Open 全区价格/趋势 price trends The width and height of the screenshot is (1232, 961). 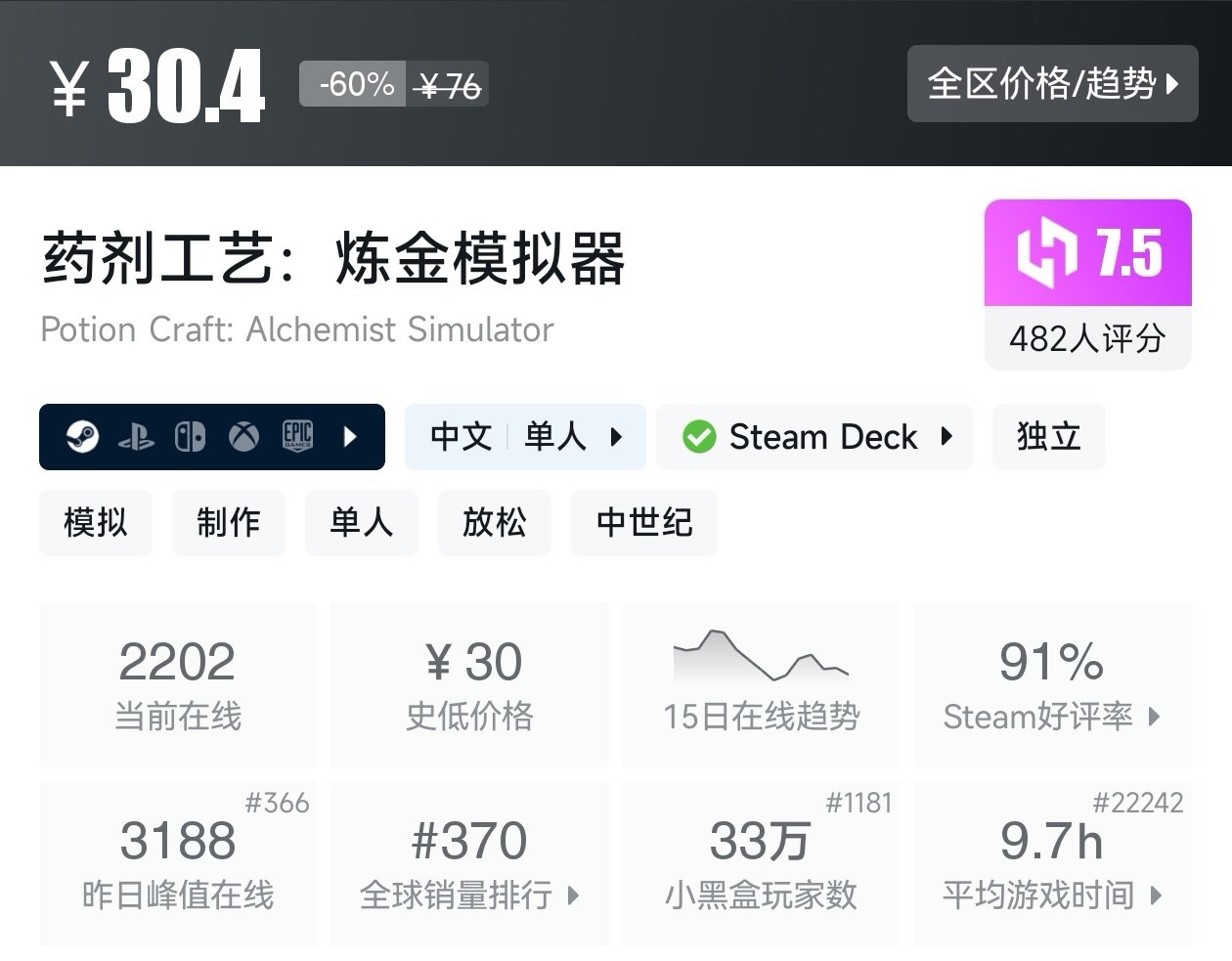click(1052, 83)
